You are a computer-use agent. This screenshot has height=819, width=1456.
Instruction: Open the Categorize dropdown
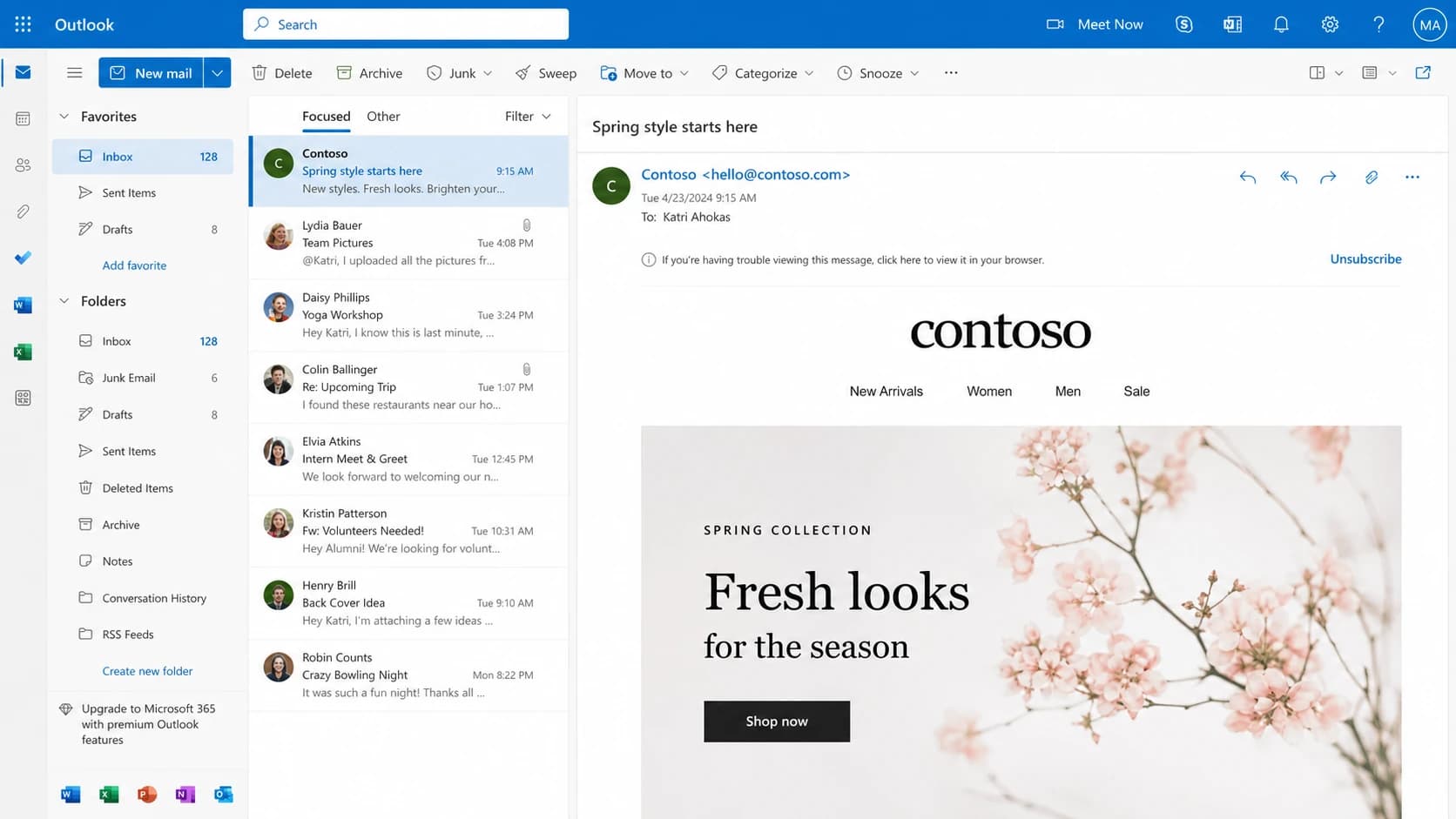809,73
